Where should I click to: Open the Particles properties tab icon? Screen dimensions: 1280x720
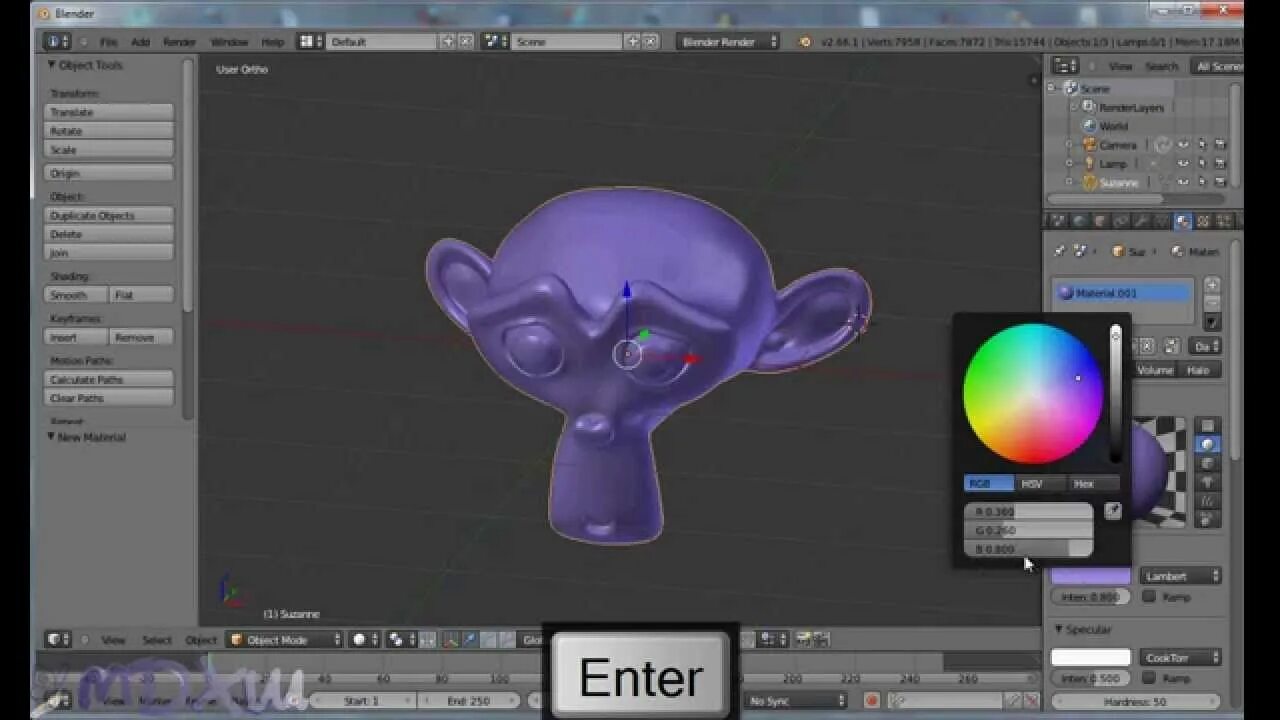1223,222
